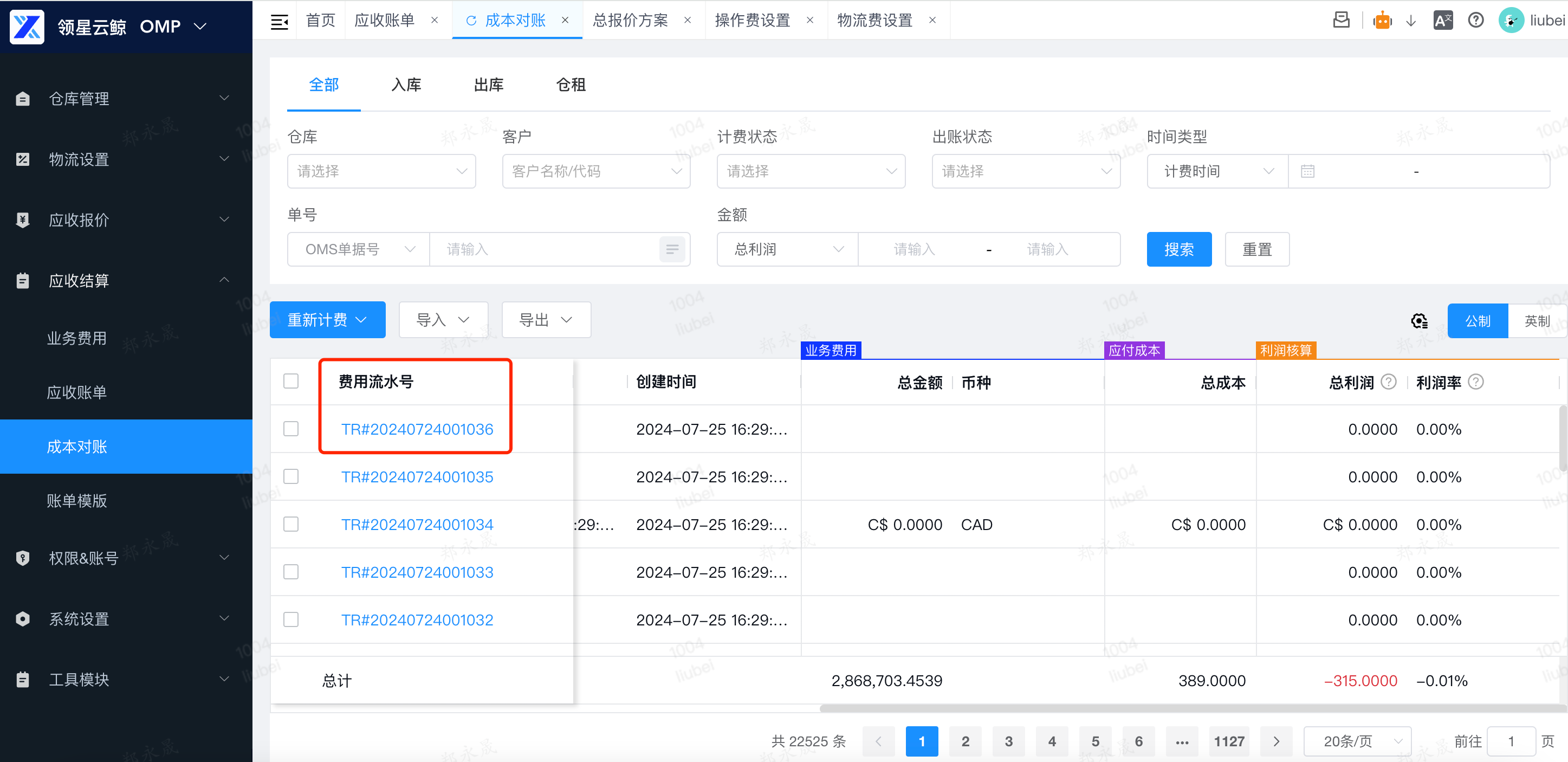Switch units to 公制
Image resolution: width=1568 pixels, height=762 pixels.
click(1478, 321)
